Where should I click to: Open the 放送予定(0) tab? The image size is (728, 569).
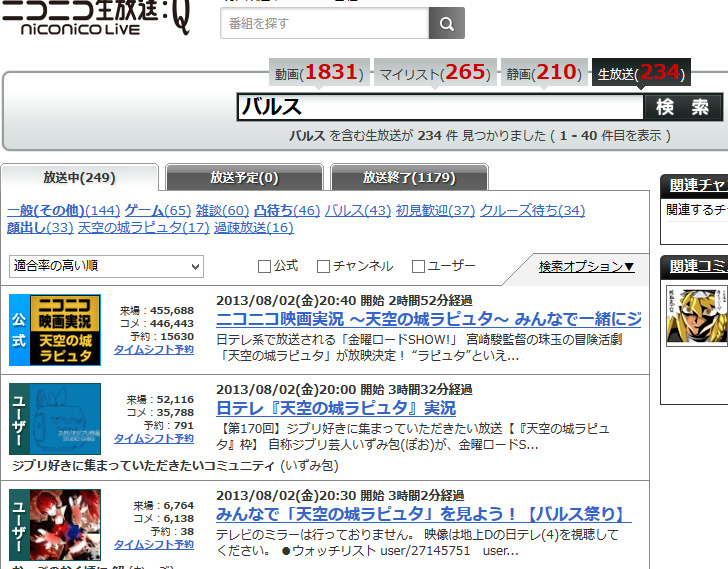click(x=244, y=177)
